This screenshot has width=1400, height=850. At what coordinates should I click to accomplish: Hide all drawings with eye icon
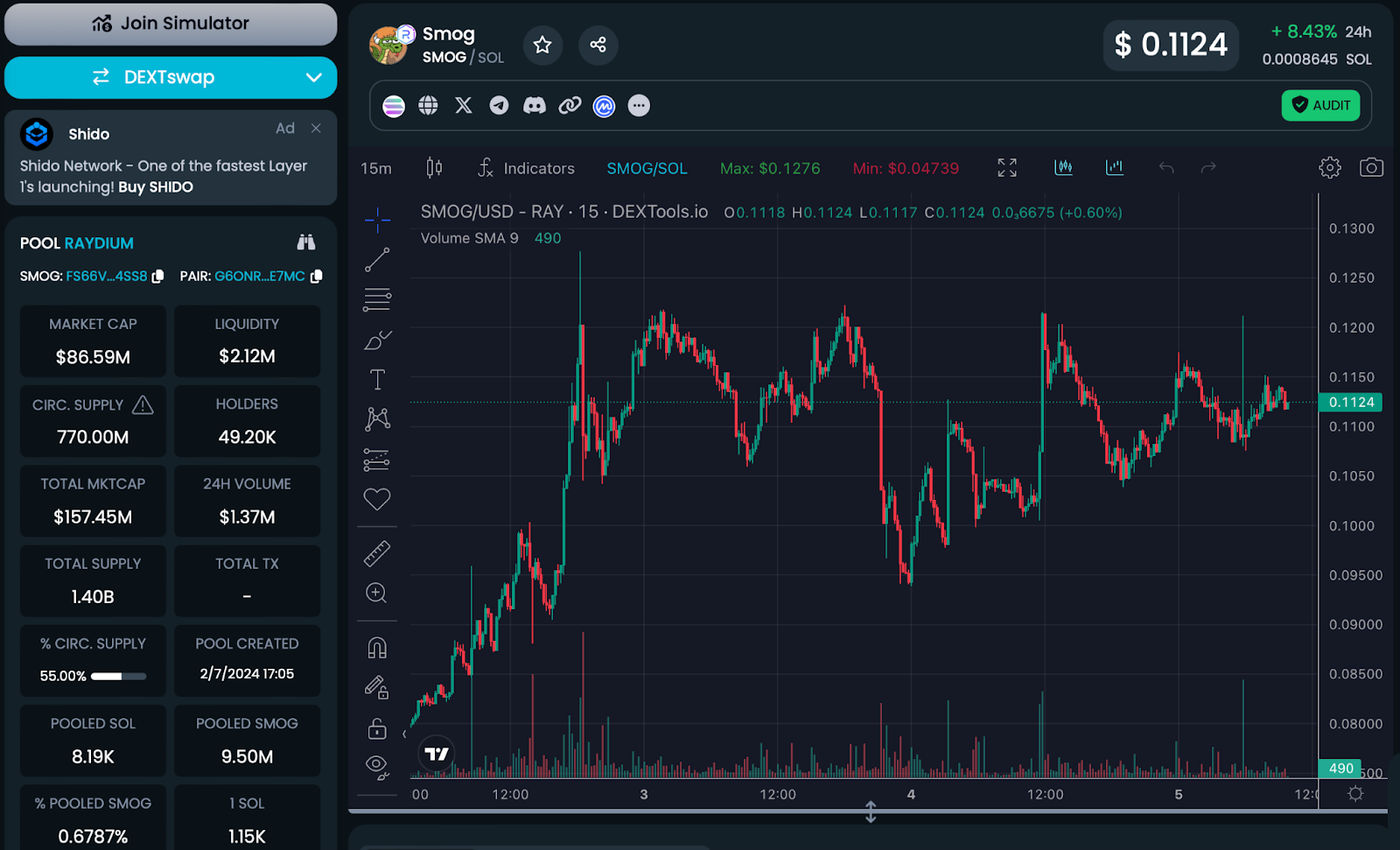[x=377, y=767]
